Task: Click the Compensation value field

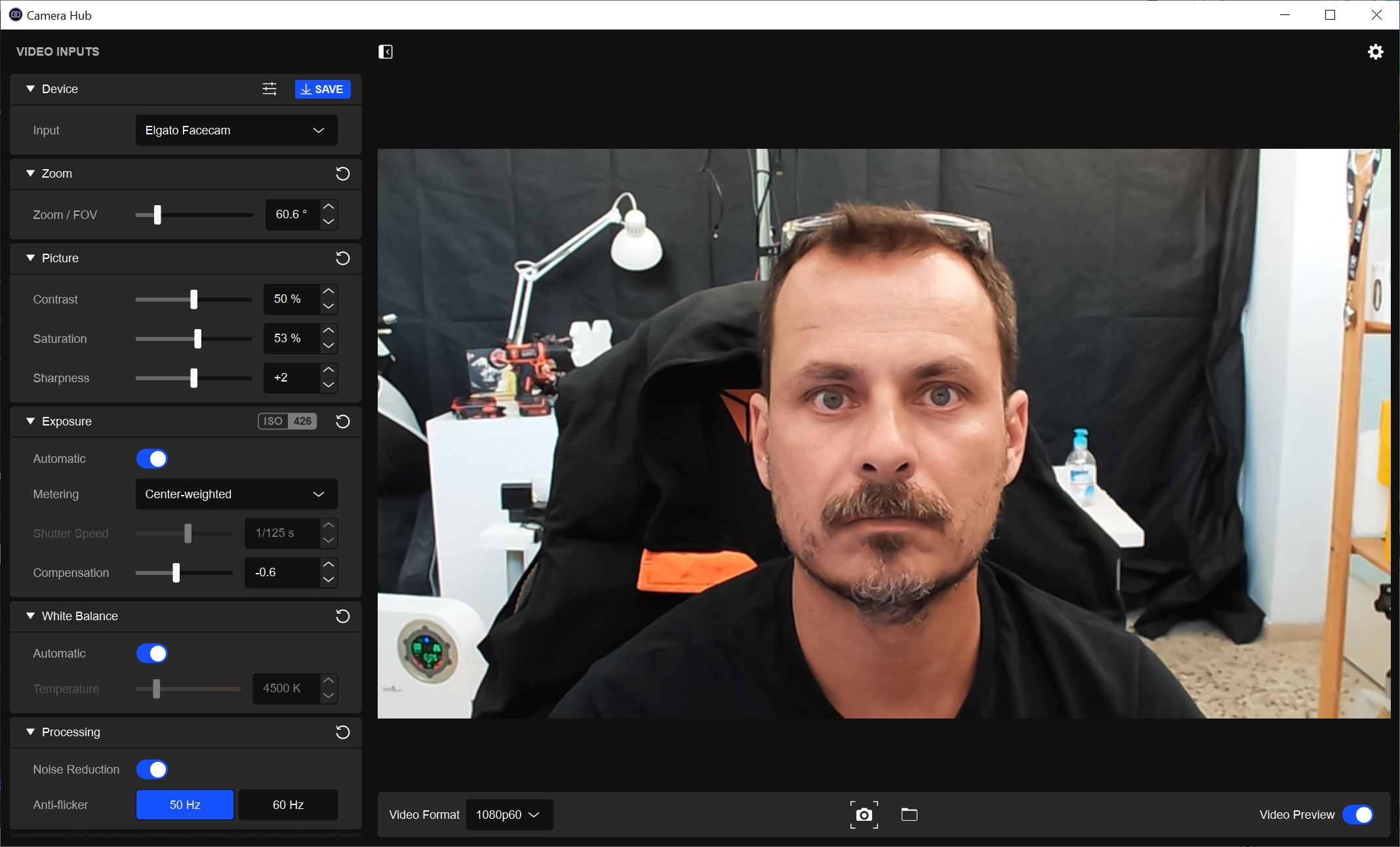Action: click(x=281, y=572)
